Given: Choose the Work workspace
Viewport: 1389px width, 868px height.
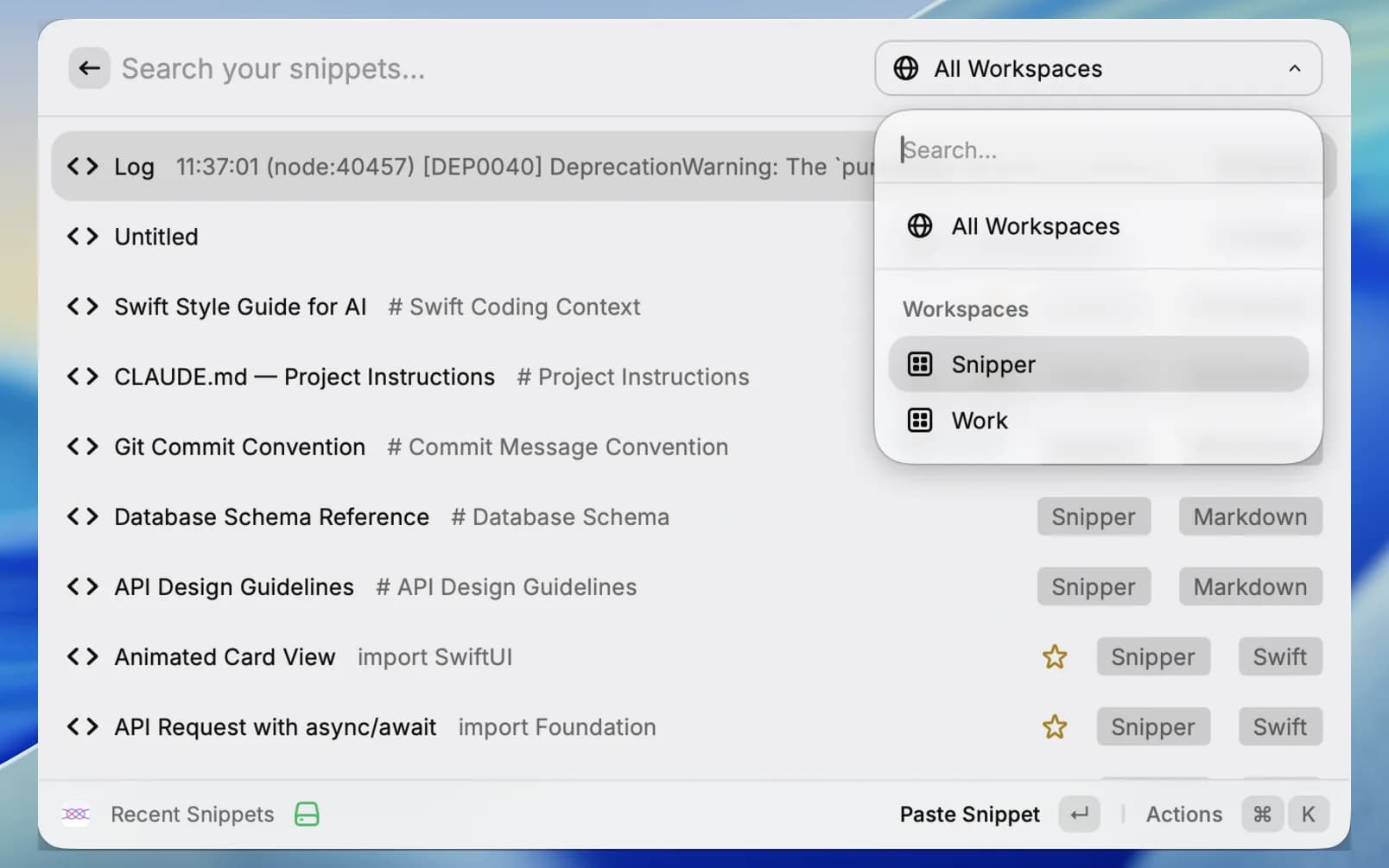Looking at the screenshot, I should coord(1098,421).
